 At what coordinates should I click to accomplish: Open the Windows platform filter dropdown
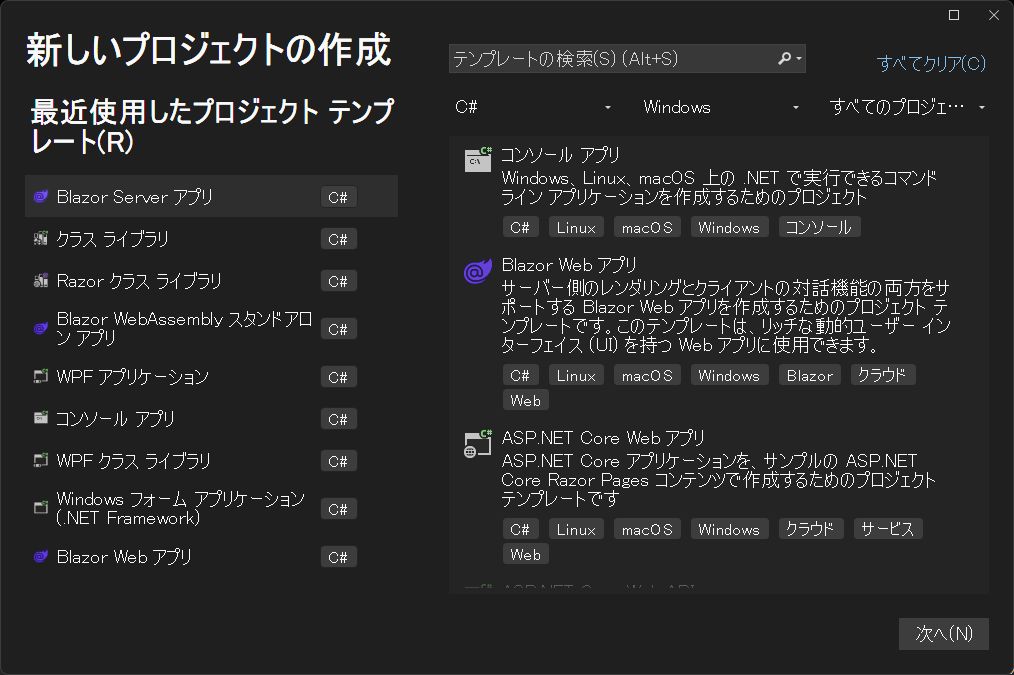(721, 107)
